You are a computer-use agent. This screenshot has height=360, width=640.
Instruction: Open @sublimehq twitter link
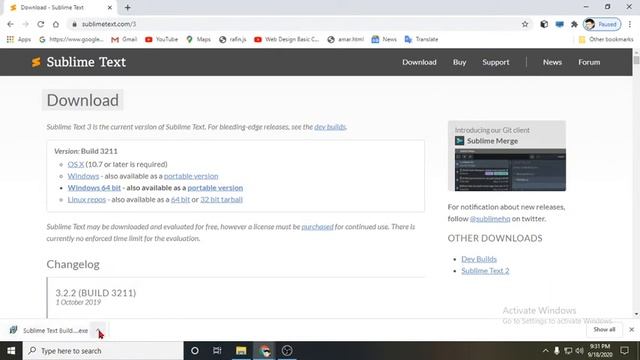click(x=490, y=219)
